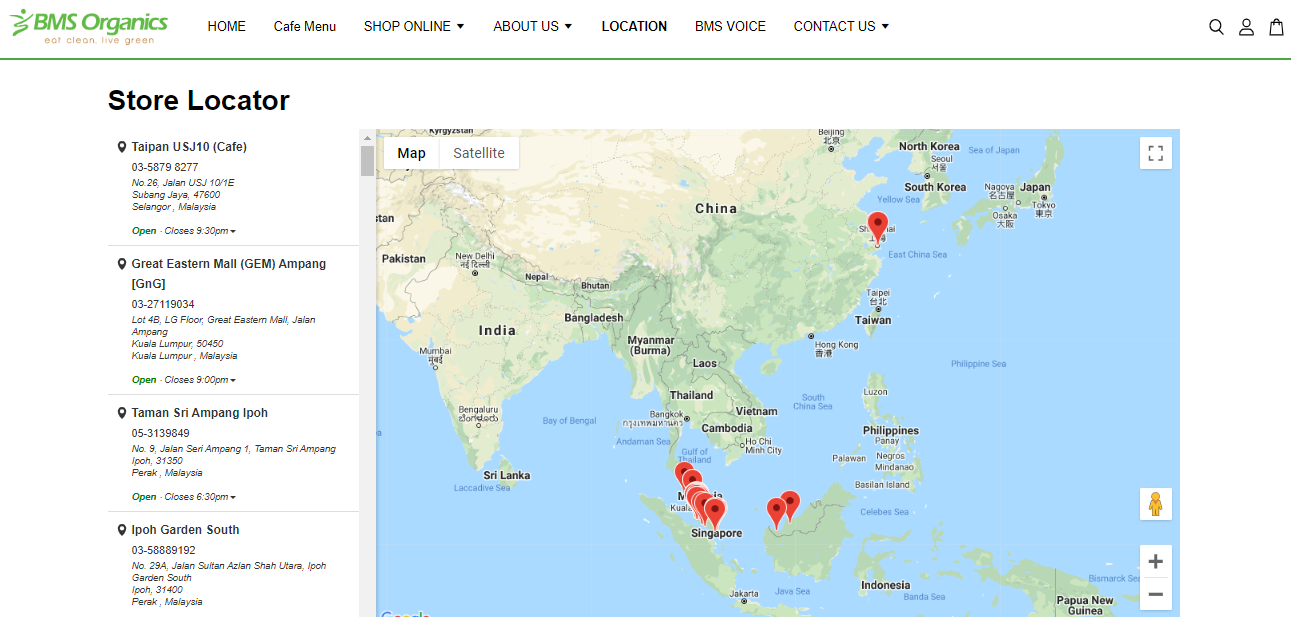1291x617 pixels.
Task: Click location pin beside Taman Sri Ampang Ipoh
Action: [x=122, y=413]
